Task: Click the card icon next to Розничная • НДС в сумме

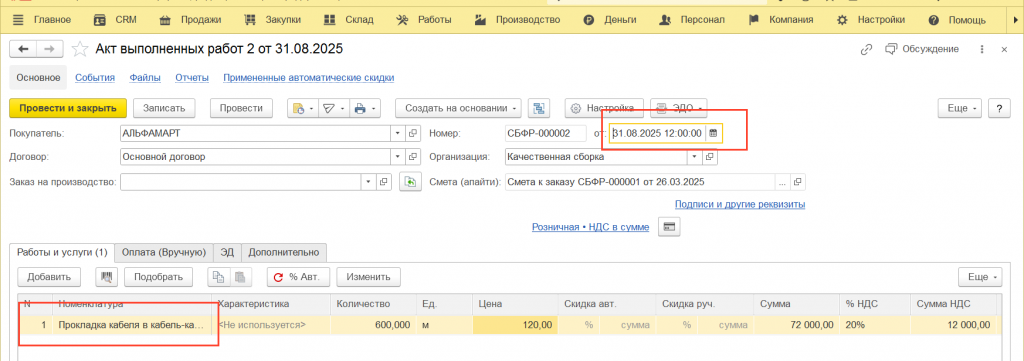Action: coord(669,227)
